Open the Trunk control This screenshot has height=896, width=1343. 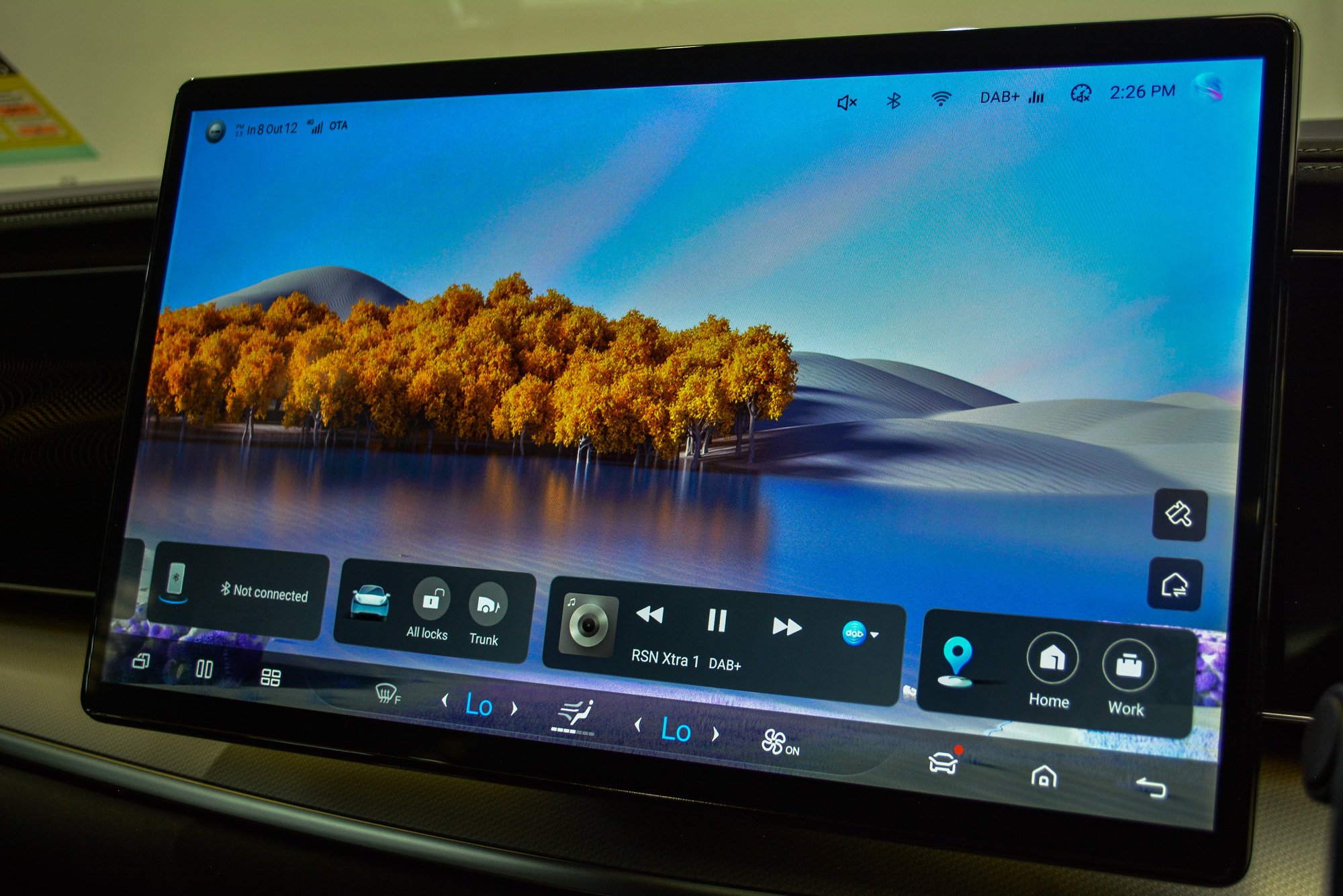tap(487, 605)
